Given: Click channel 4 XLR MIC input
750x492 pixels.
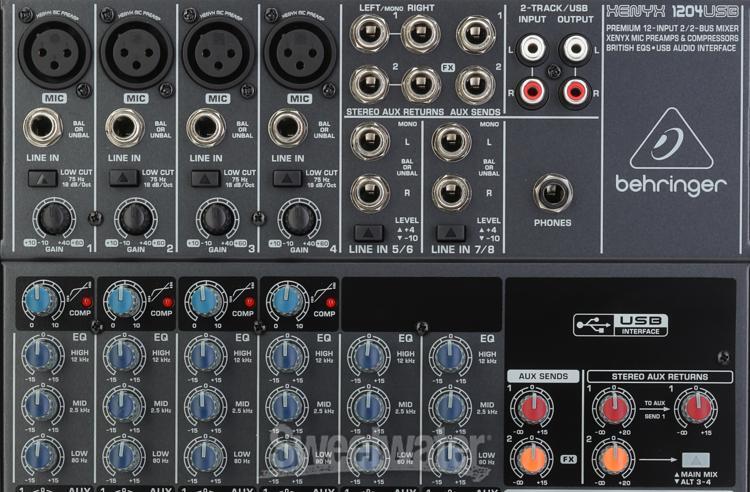Looking at the screenshot, I should [300, 53].
